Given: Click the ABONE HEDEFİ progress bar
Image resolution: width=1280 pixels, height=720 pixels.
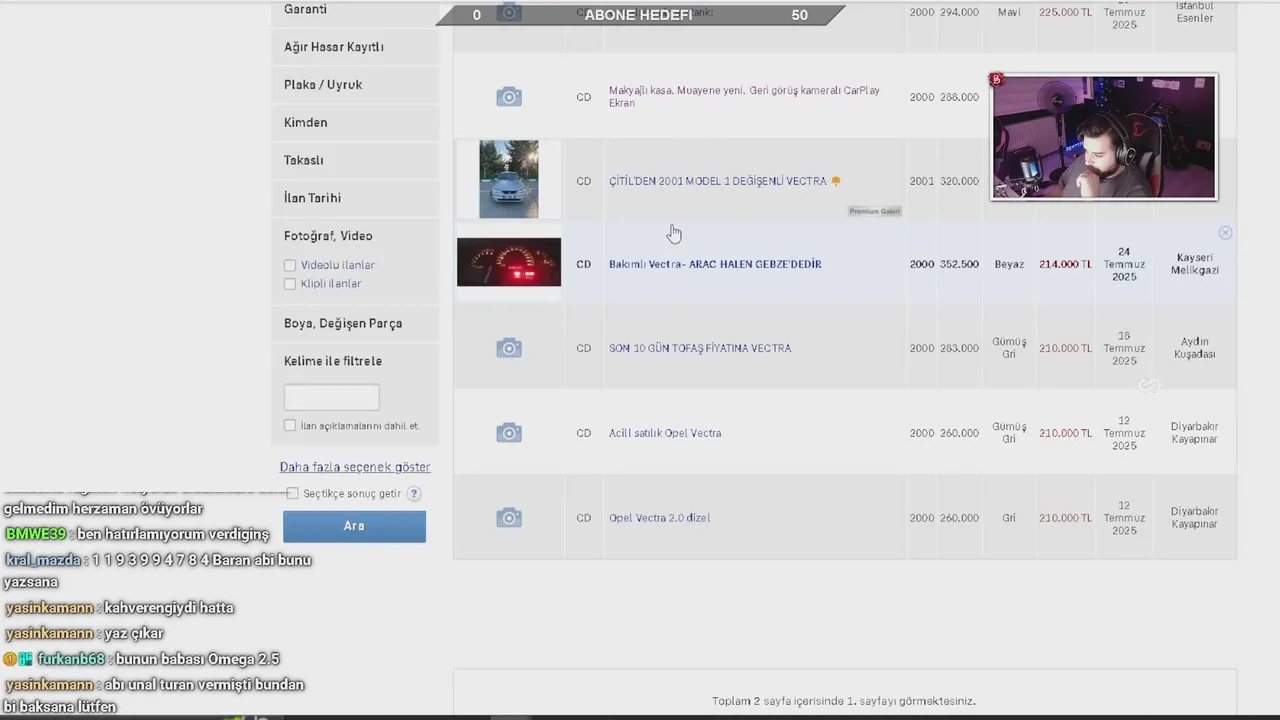Looking at the screenshot, I should pyautogui.click(x=640, y=14).
